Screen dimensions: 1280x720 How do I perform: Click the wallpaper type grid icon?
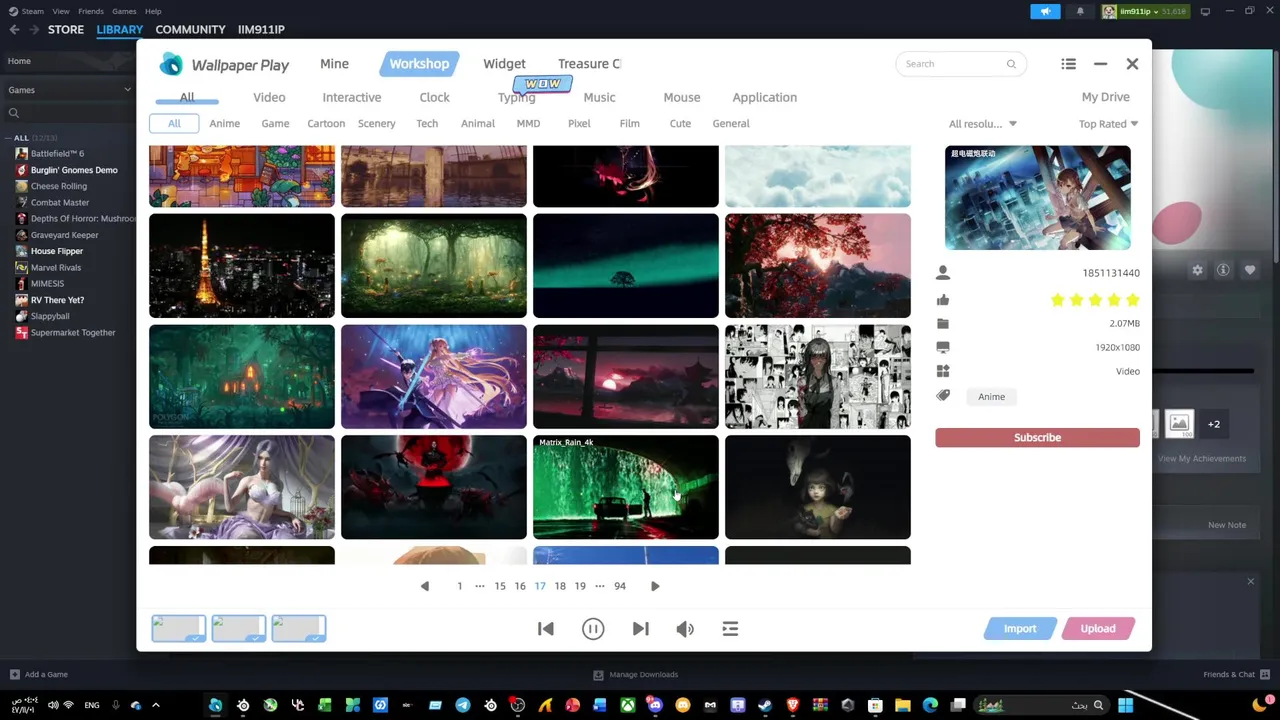(943, 371)
